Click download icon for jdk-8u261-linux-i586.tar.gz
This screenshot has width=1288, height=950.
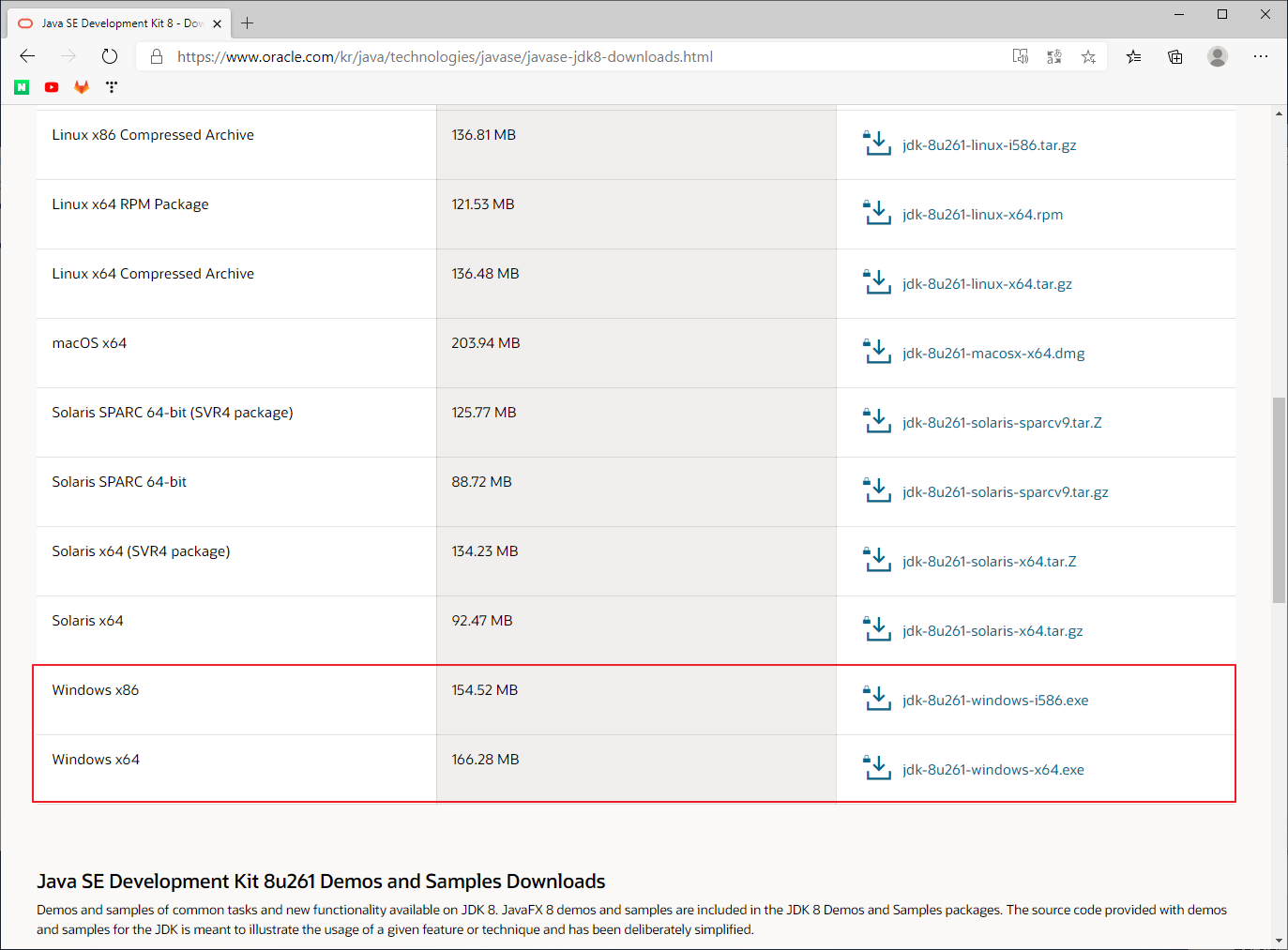[876, 143]
